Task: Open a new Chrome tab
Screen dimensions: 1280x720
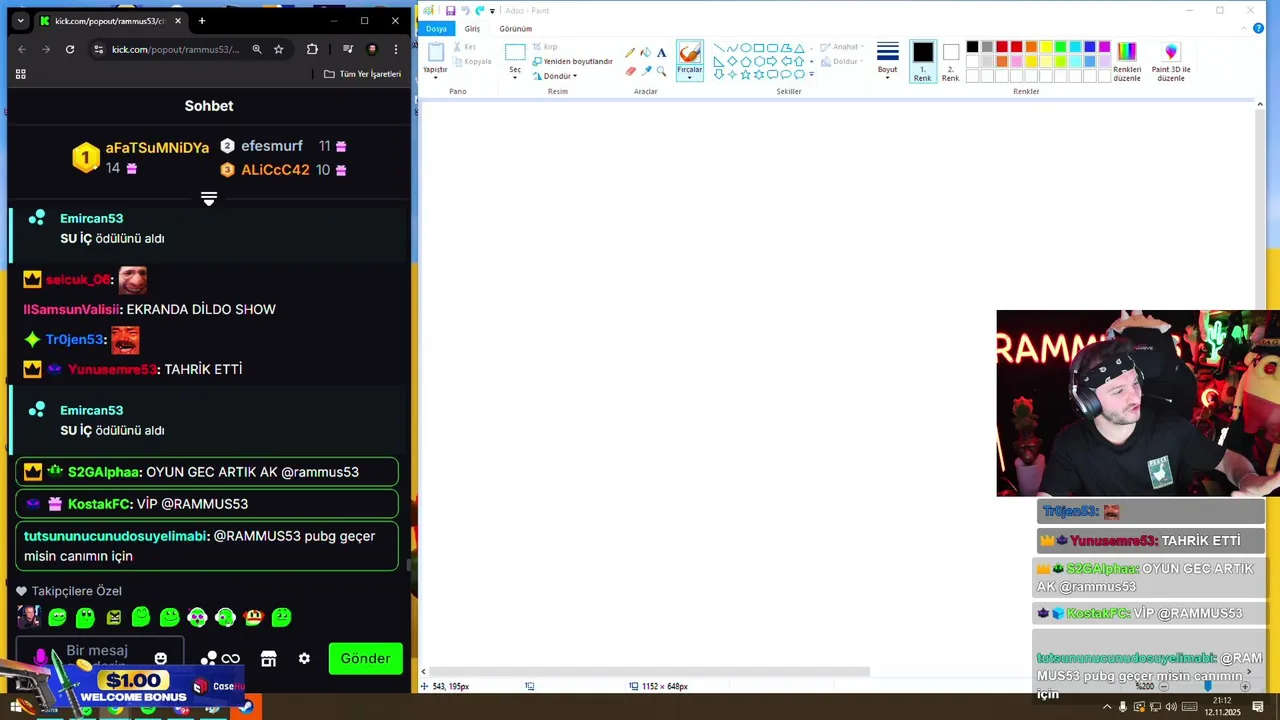Action: [202, 21]
